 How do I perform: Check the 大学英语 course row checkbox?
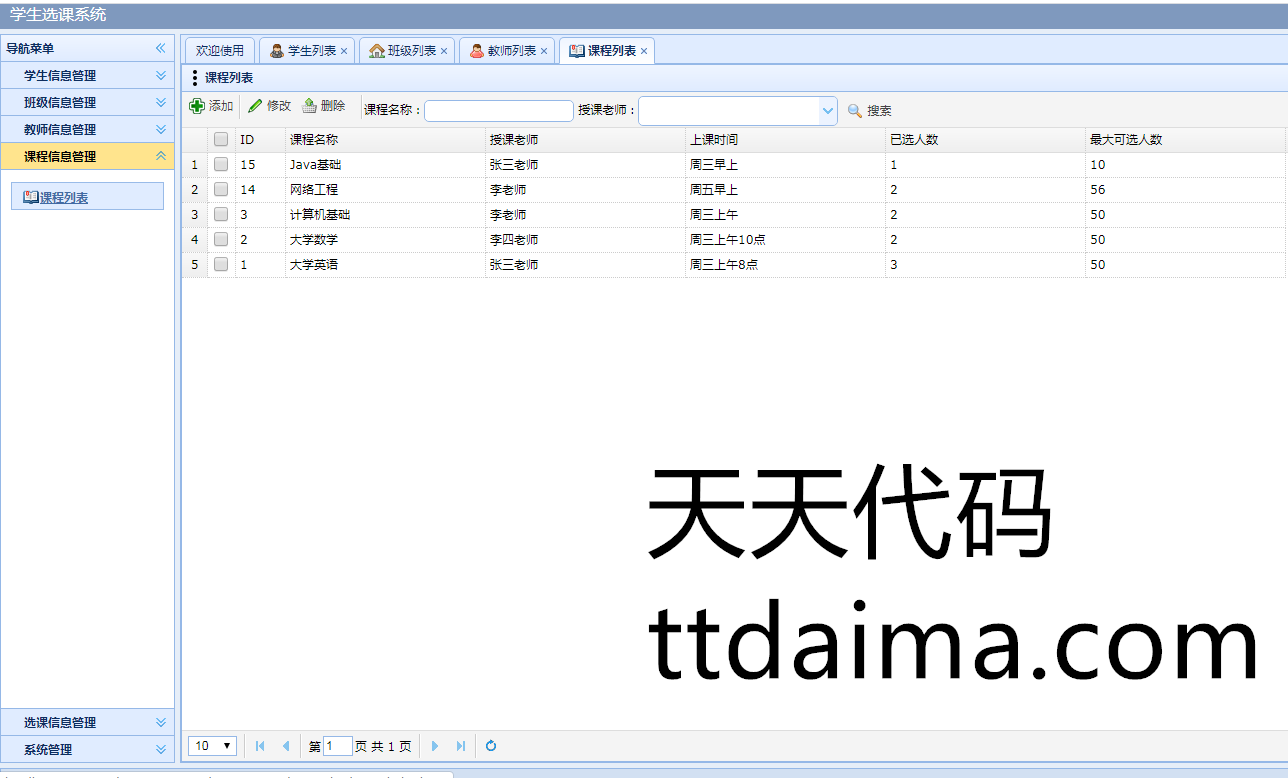pos(221,265)
